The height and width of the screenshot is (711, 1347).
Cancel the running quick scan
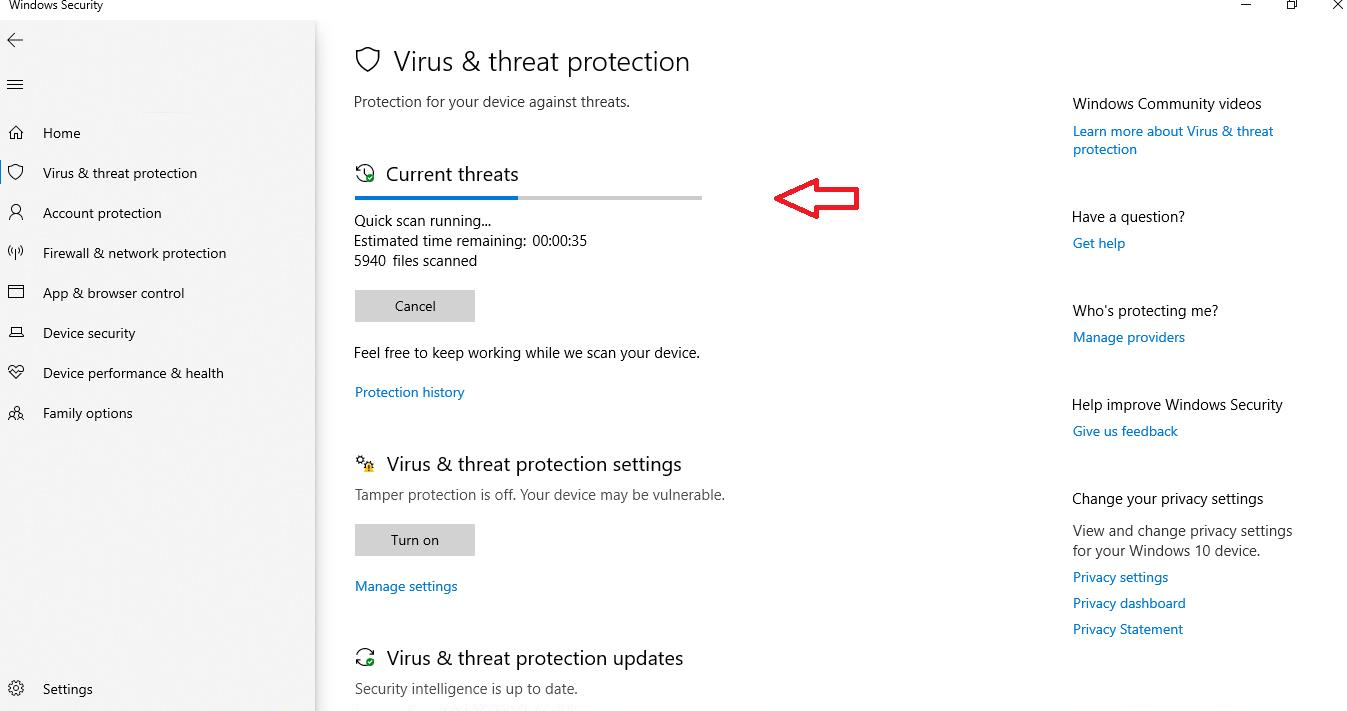click(x=415, y=306)
